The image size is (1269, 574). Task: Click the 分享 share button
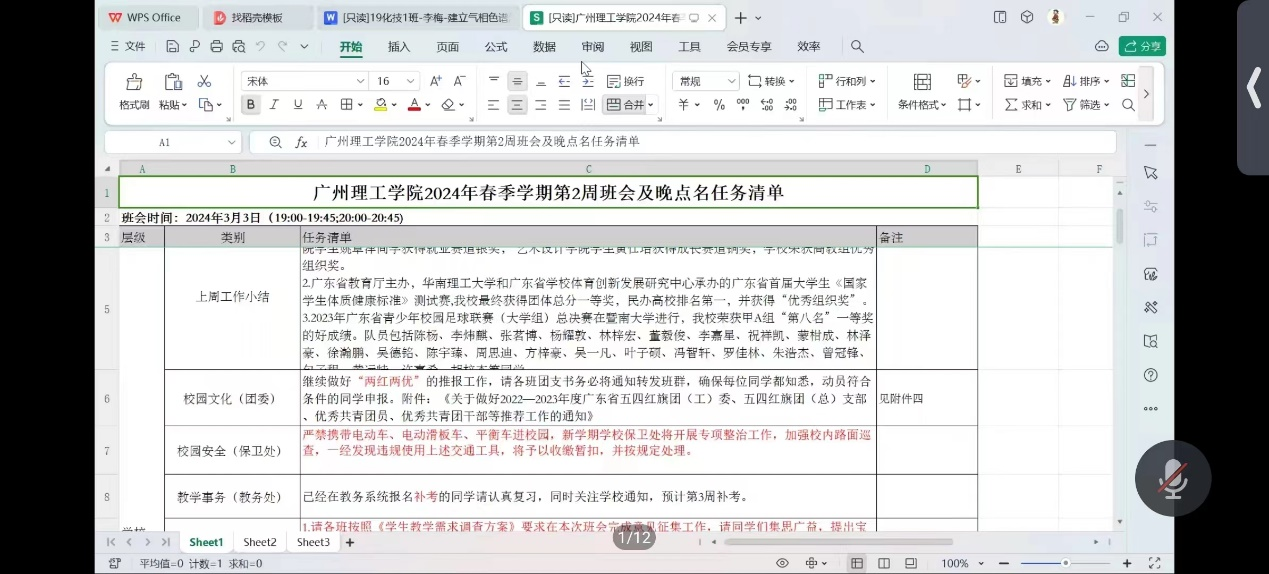click(1142, 46)
